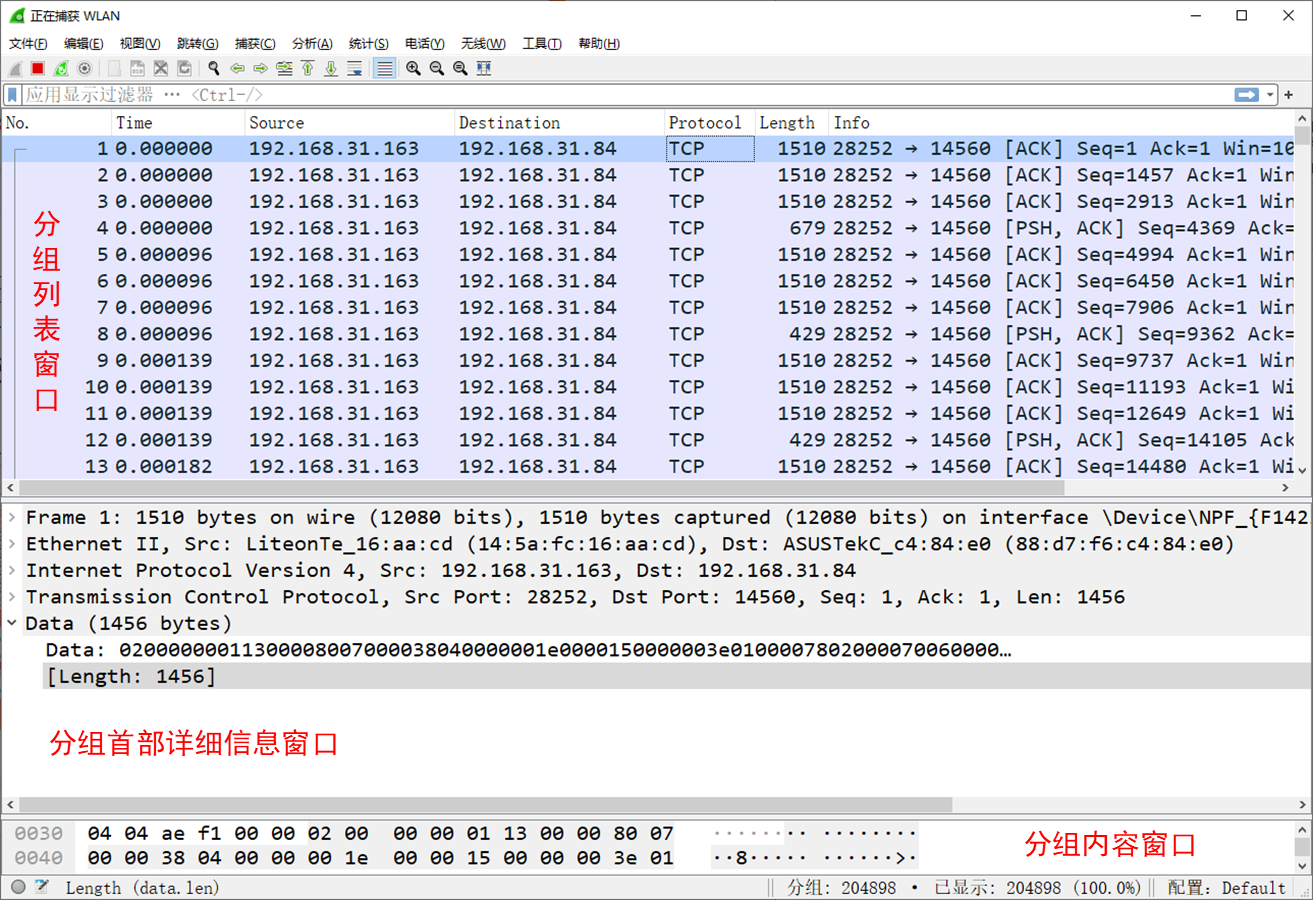
Task: Stop the running capture with the red square
Action: pyautogui.click(x=38, y=69)
